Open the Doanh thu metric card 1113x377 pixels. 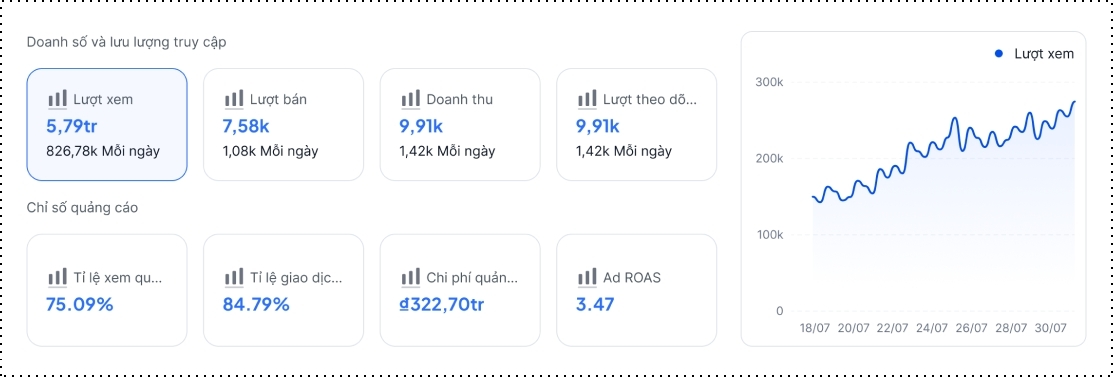pyautogui.click(x=460, y=125)
